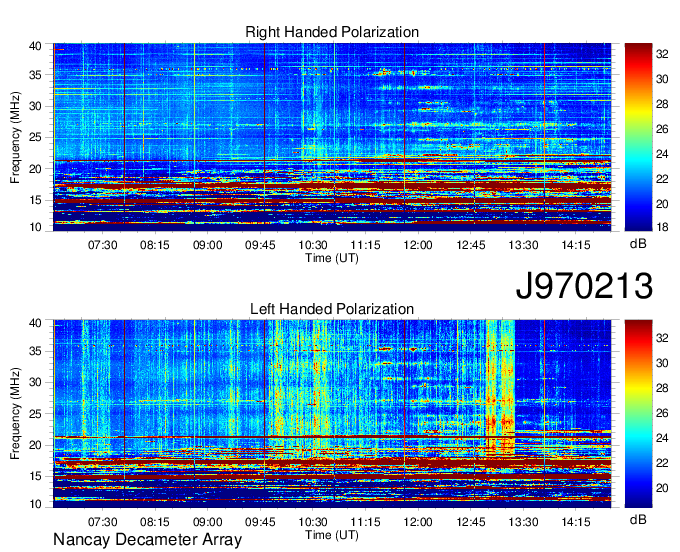680x552 pixels.
Task: Click the 12:00 tick on the bottom plot
Action: [x=418, y=522]
